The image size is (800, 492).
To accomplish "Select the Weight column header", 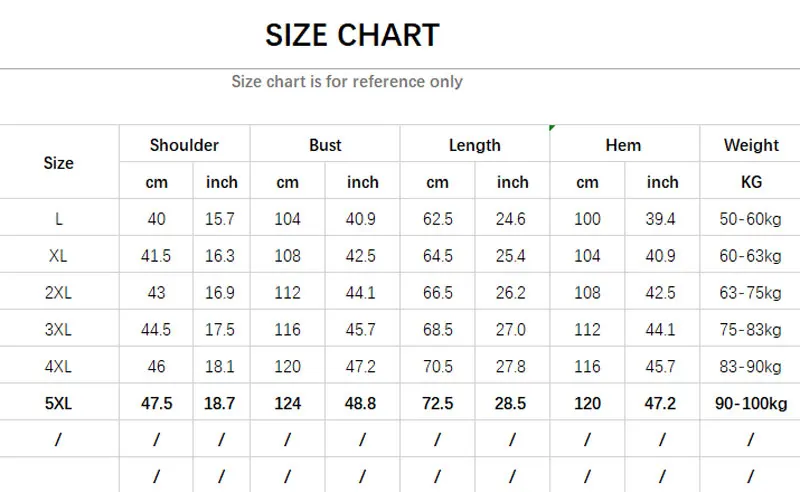I will [751, 145].
